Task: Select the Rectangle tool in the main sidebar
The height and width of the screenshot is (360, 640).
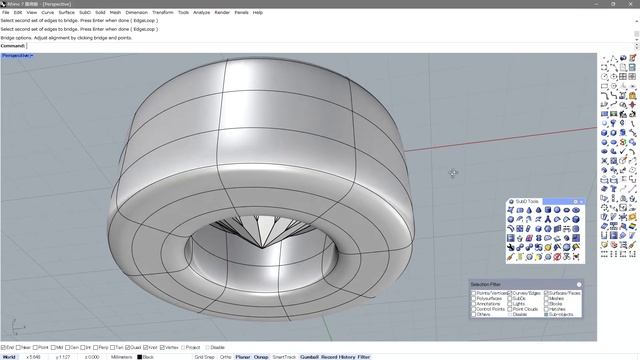Action: pyautogui.click(x=604, y=86)
